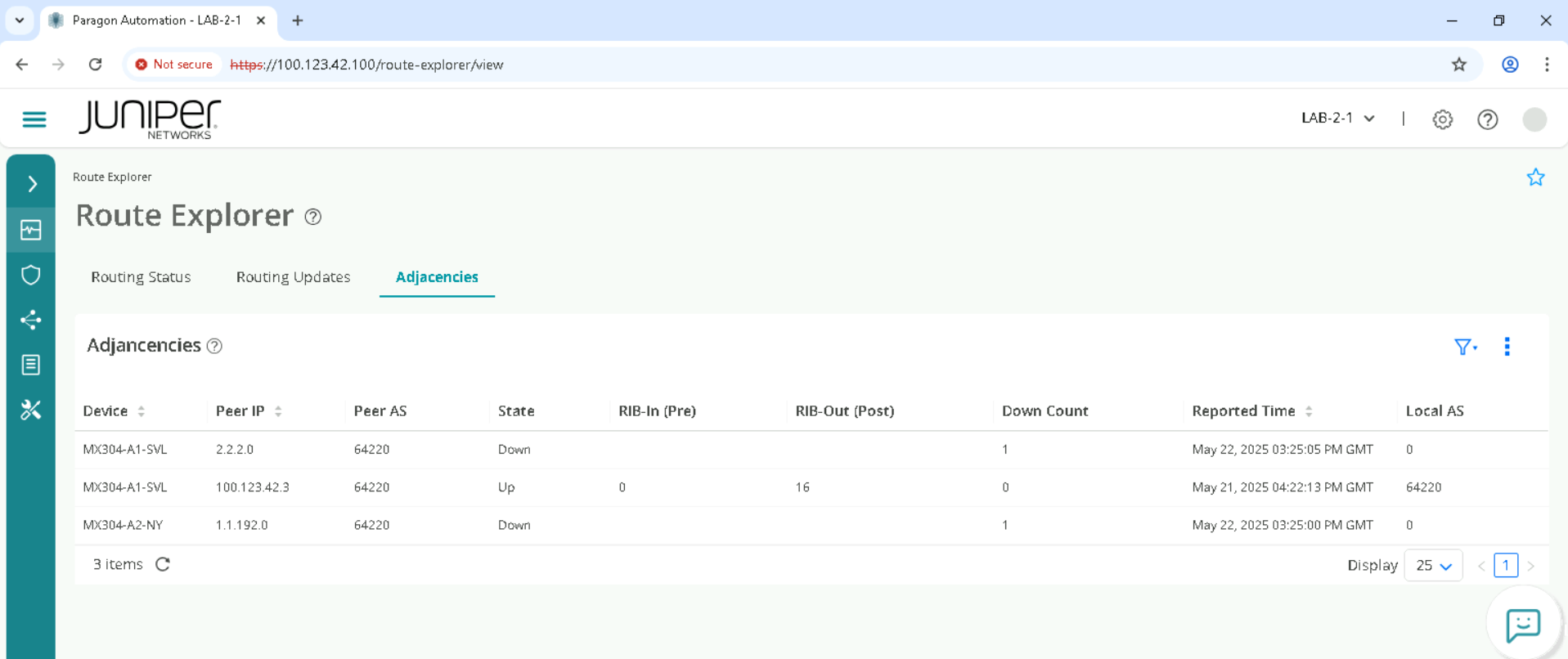1568x659 pixels.
Task: Open the LAB-2-1 organization dropdown
Action: 1337,119
